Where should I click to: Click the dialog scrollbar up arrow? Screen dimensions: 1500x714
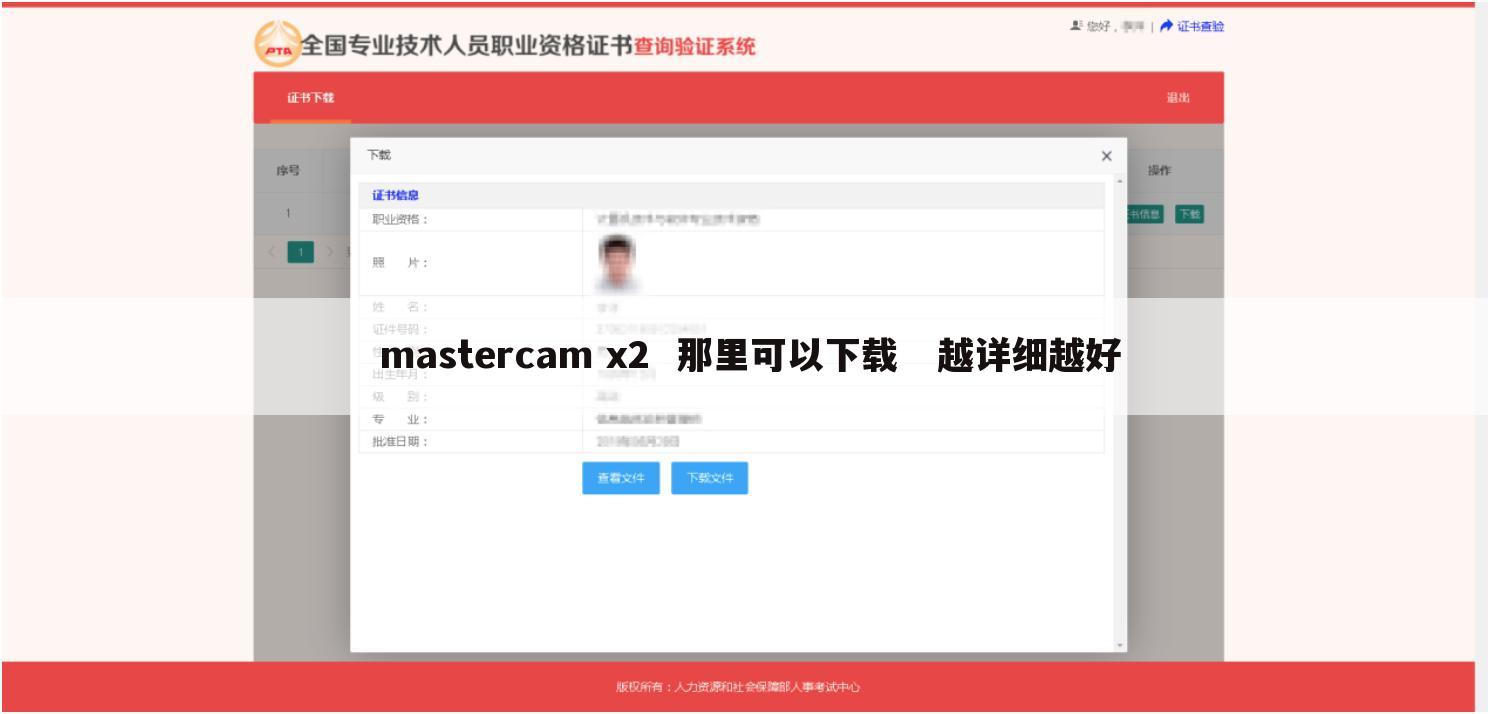(1120, 181)
